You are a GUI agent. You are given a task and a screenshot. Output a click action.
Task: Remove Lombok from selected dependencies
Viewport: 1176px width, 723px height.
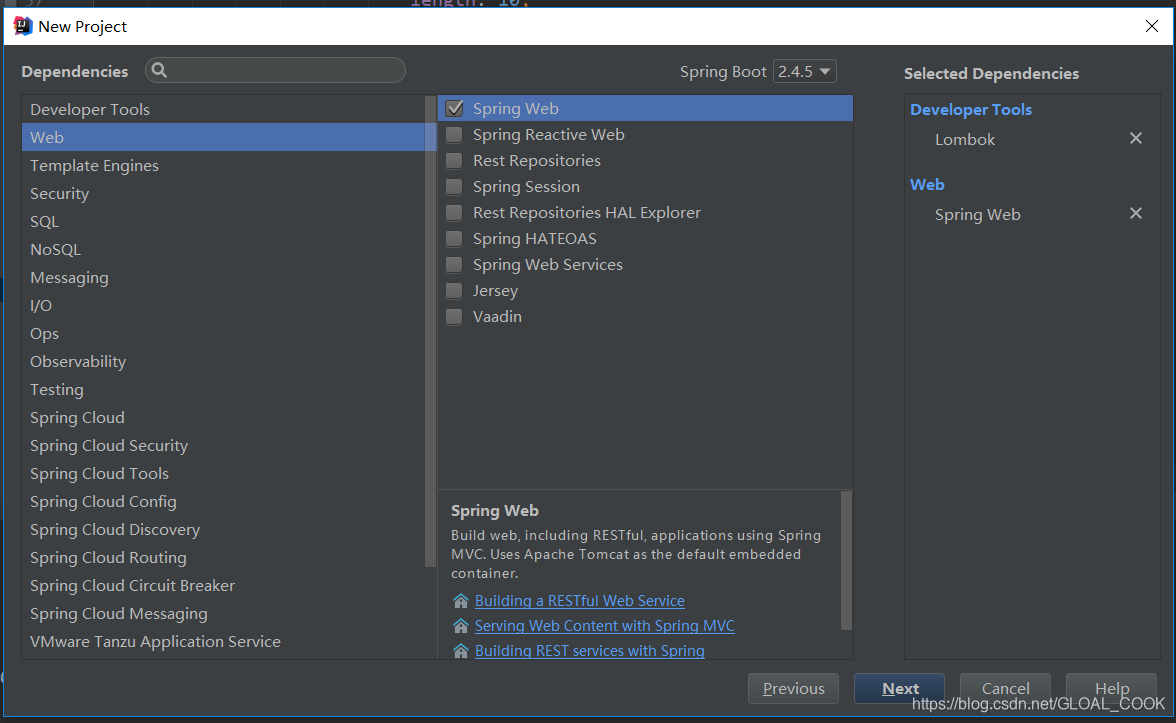tap(1136, 139)
